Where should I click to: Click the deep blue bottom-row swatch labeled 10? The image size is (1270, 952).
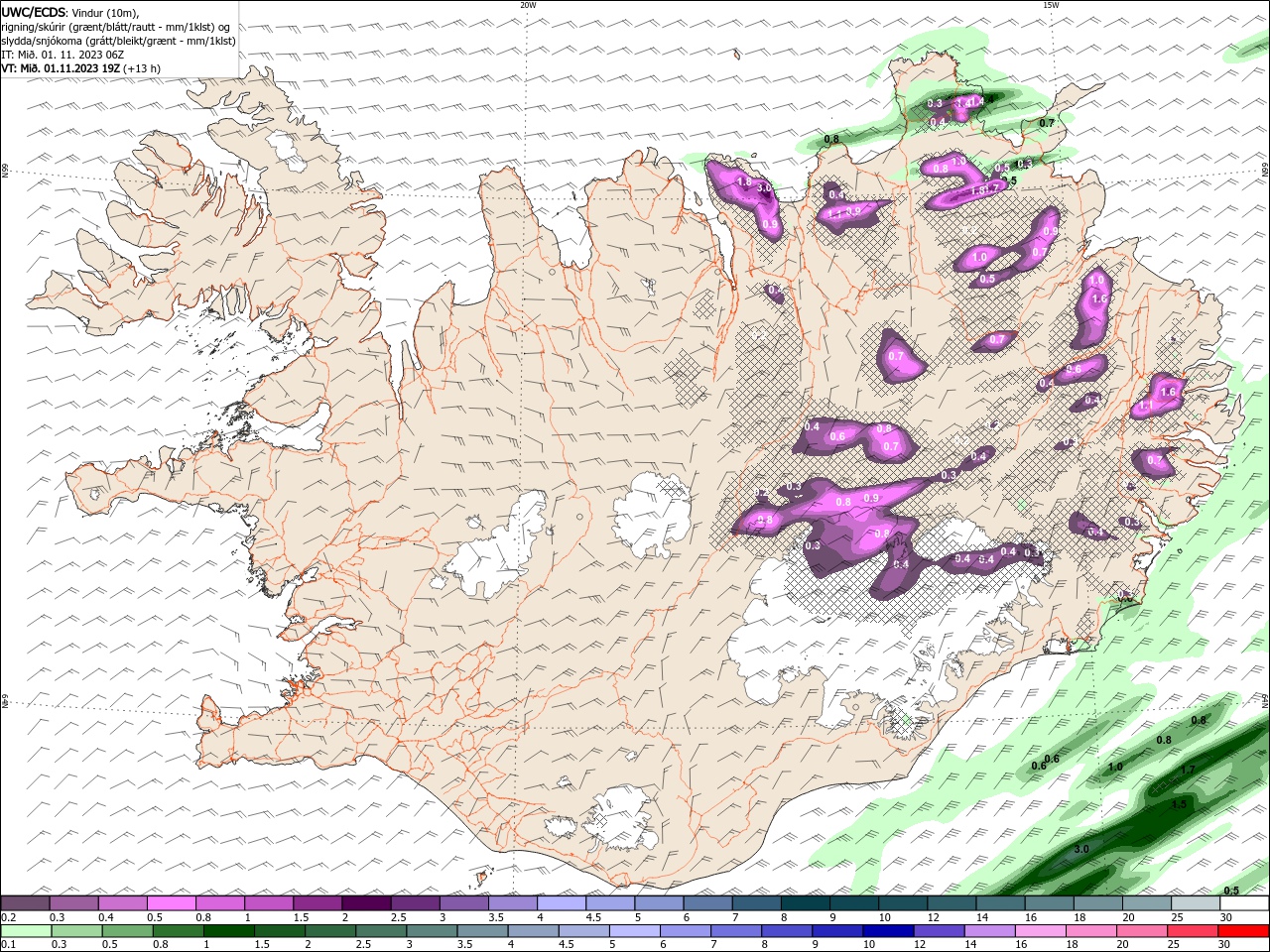pos(887,931)
